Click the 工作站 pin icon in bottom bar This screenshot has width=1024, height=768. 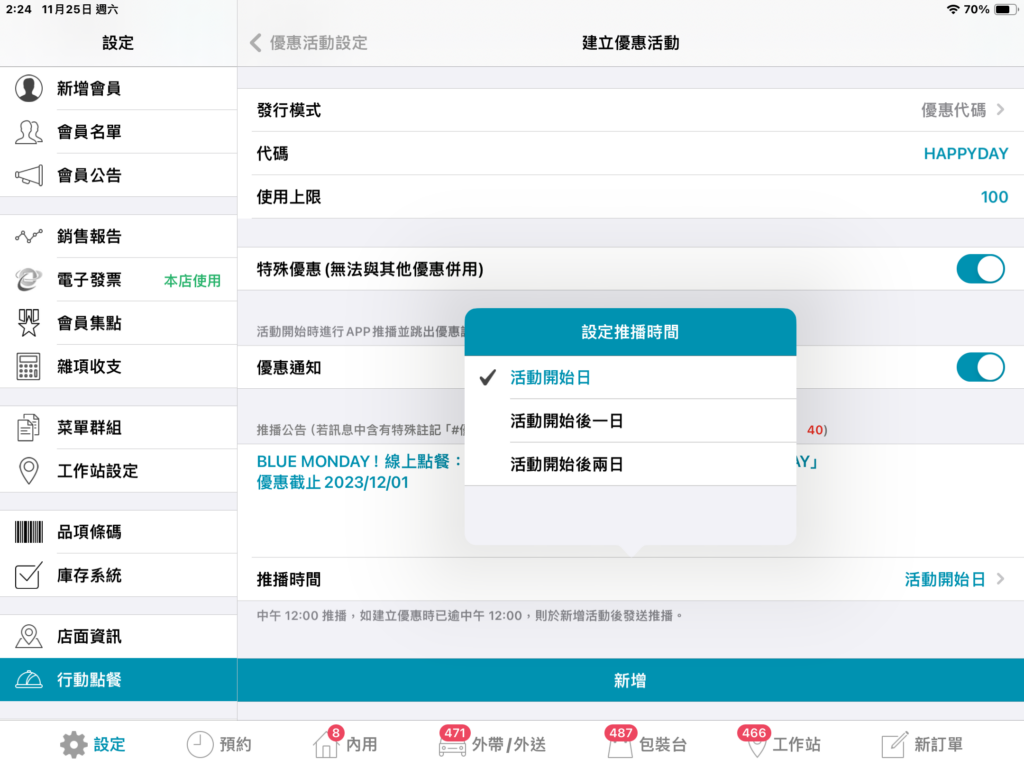756,745
